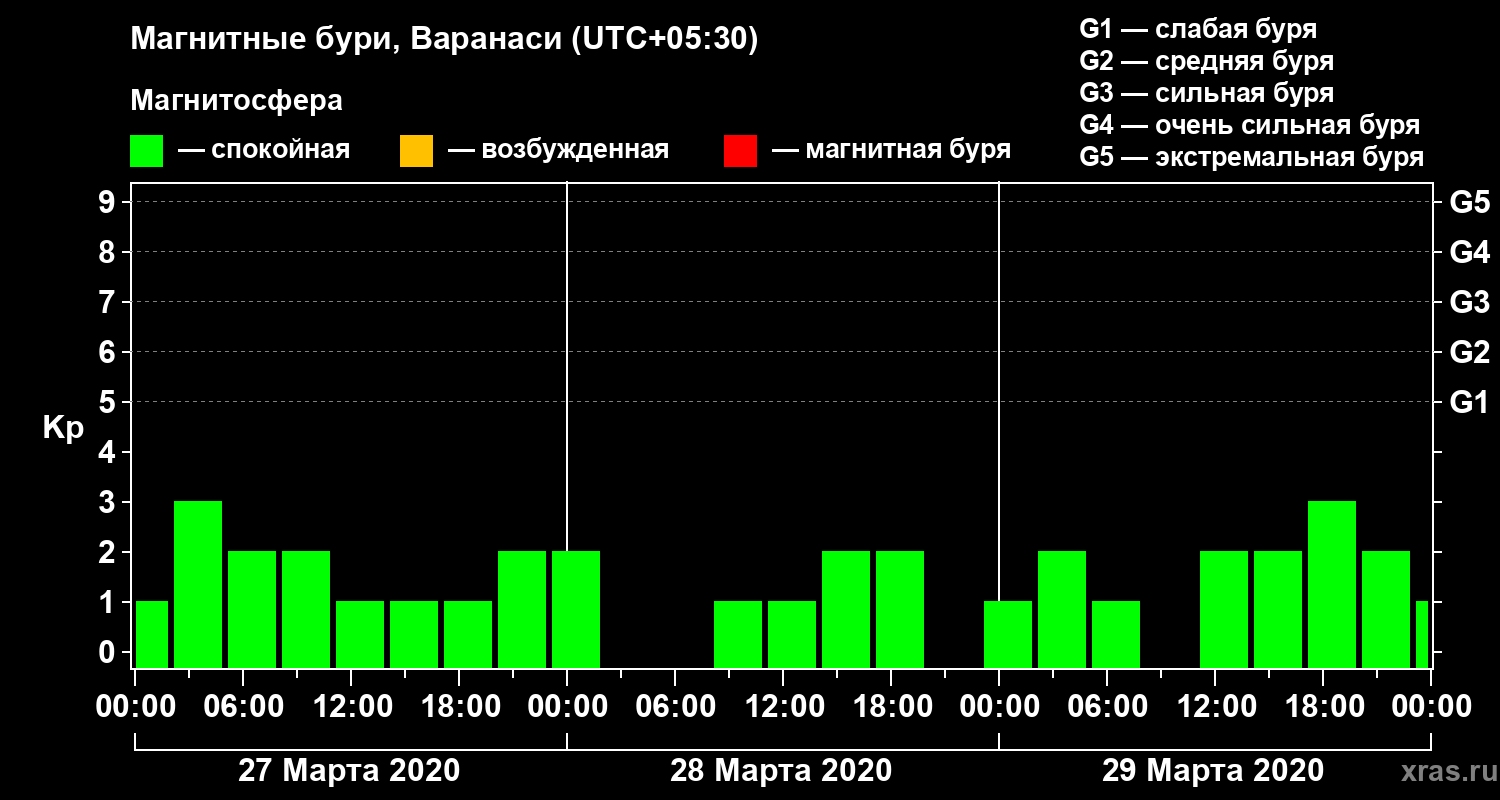Click the 27 Марта 2020 date label
The width and height of the screenshot is (1500, 800).
coord(349,771)
